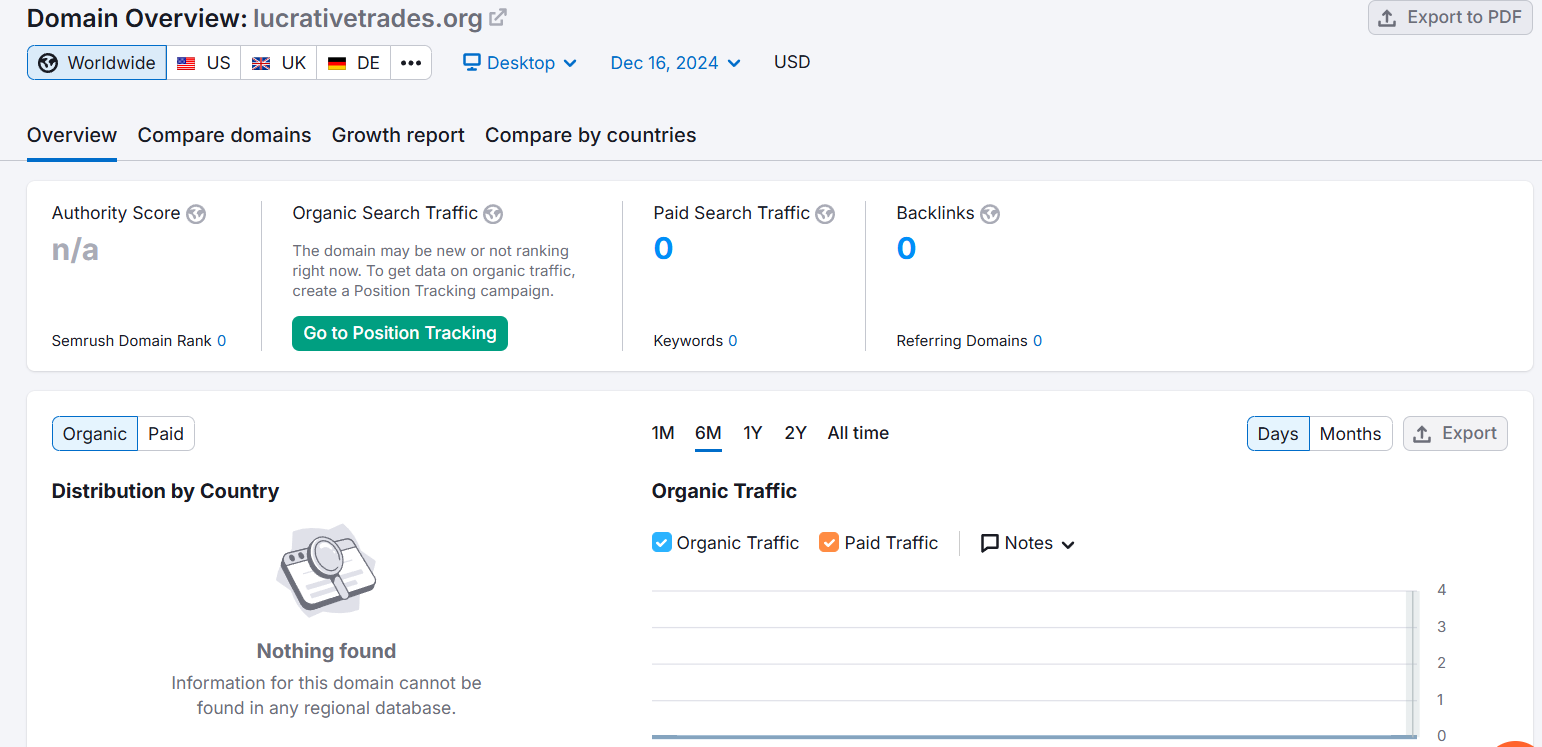Click globe icon next to Authority Score
This screenshot has width=1542, height=747.
coord(196,214)
